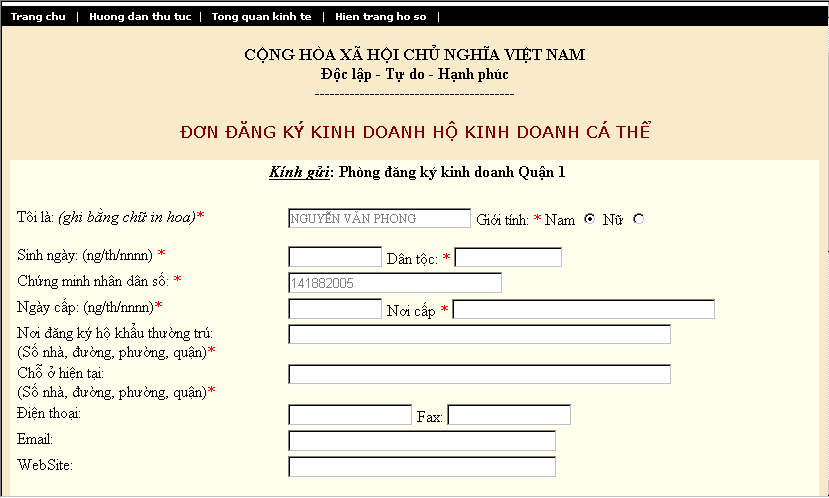Focus the Ngày cấp date field
829x498 pixels.
tap(335, 309)
